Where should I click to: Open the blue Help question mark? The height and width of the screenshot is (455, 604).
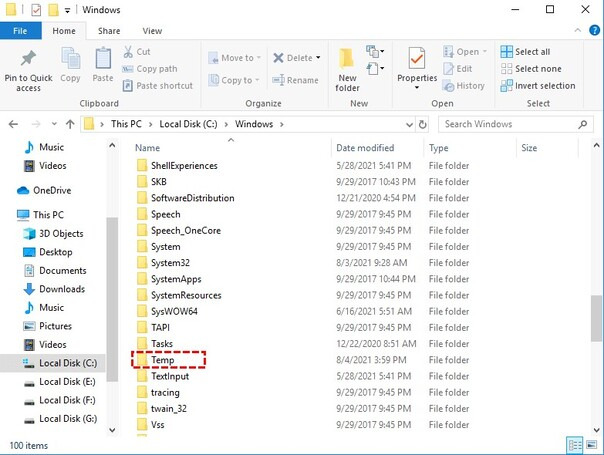(x=594, y=30)
